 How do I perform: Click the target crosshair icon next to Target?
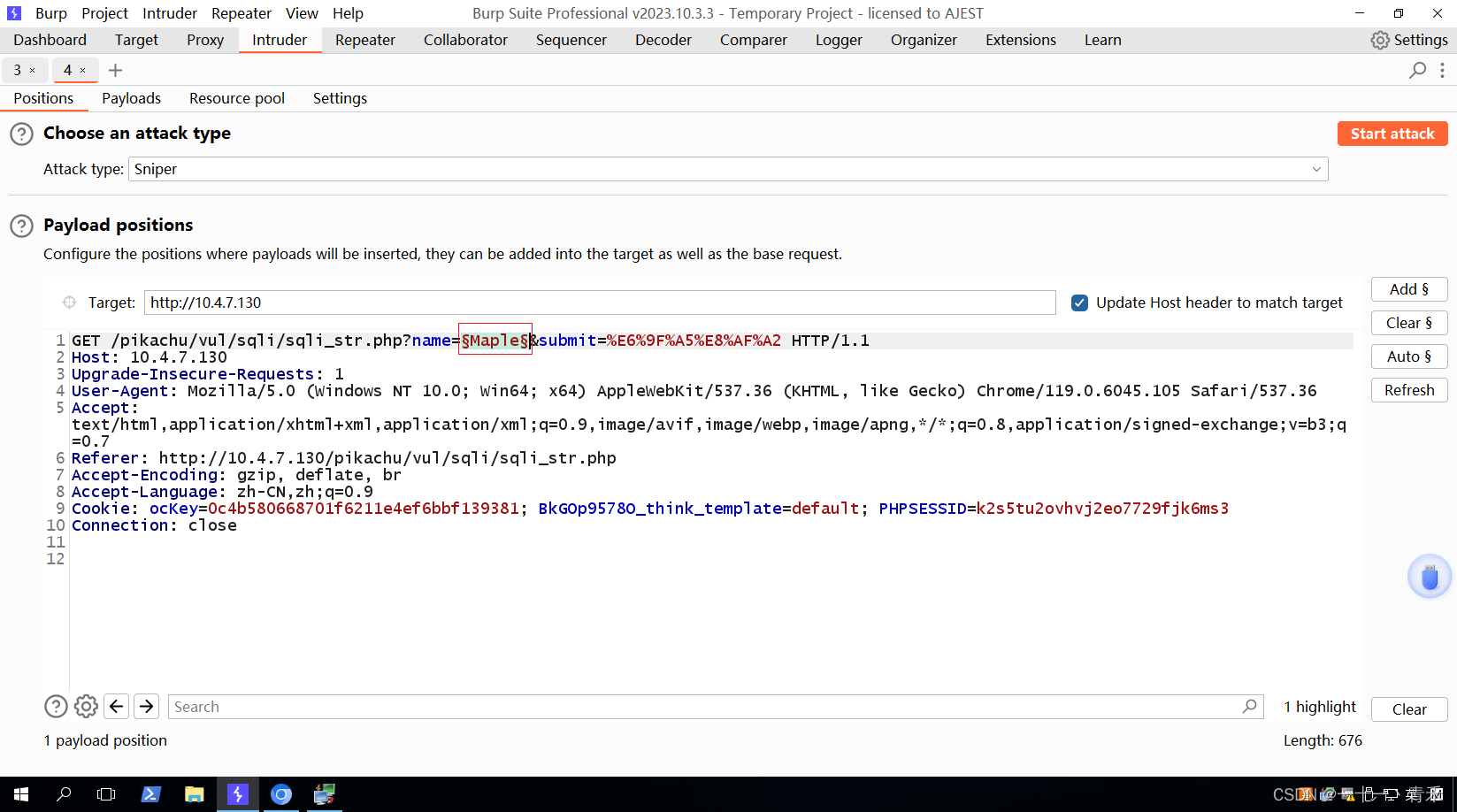(x=69, y=303)
